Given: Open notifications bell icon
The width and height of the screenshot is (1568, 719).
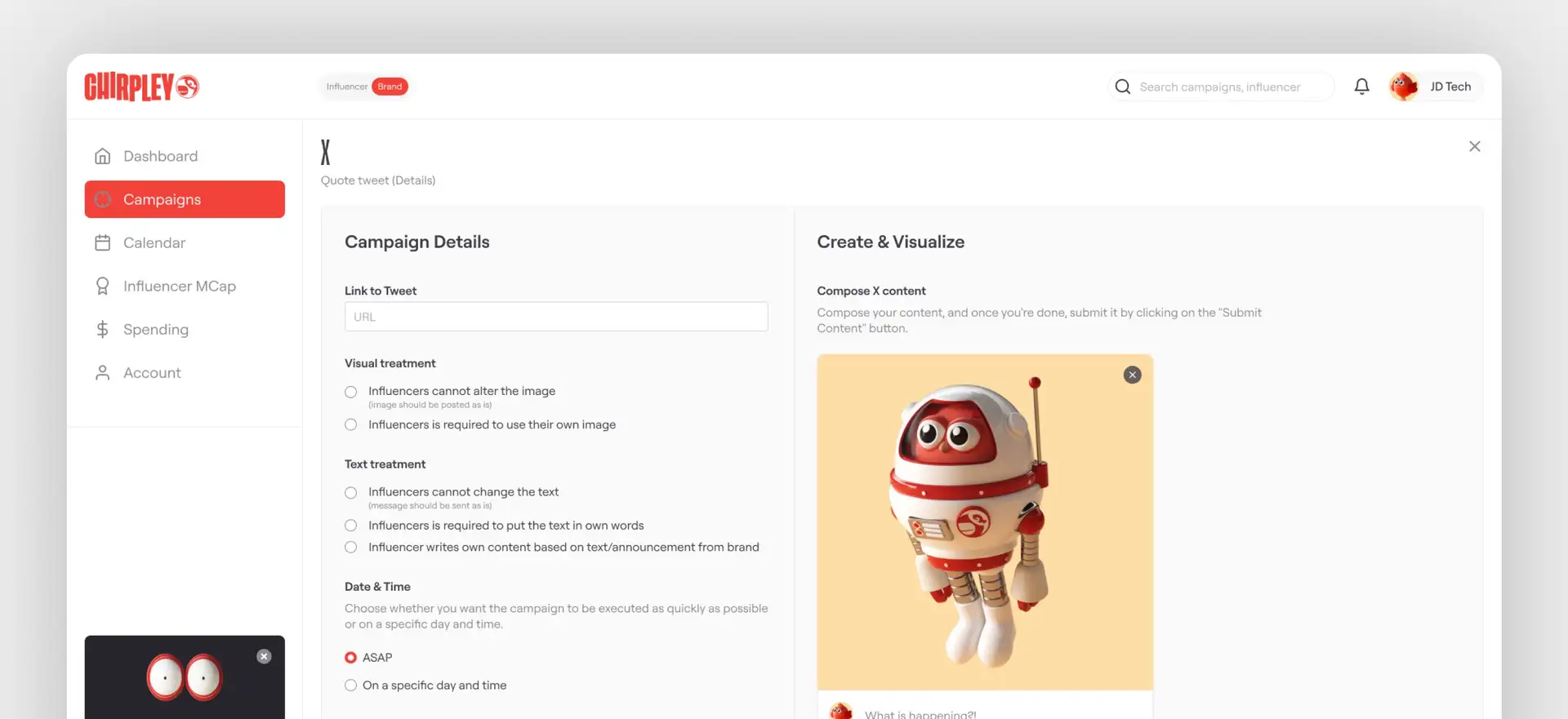Looking at the screenshot, I should coord(1361,87).
